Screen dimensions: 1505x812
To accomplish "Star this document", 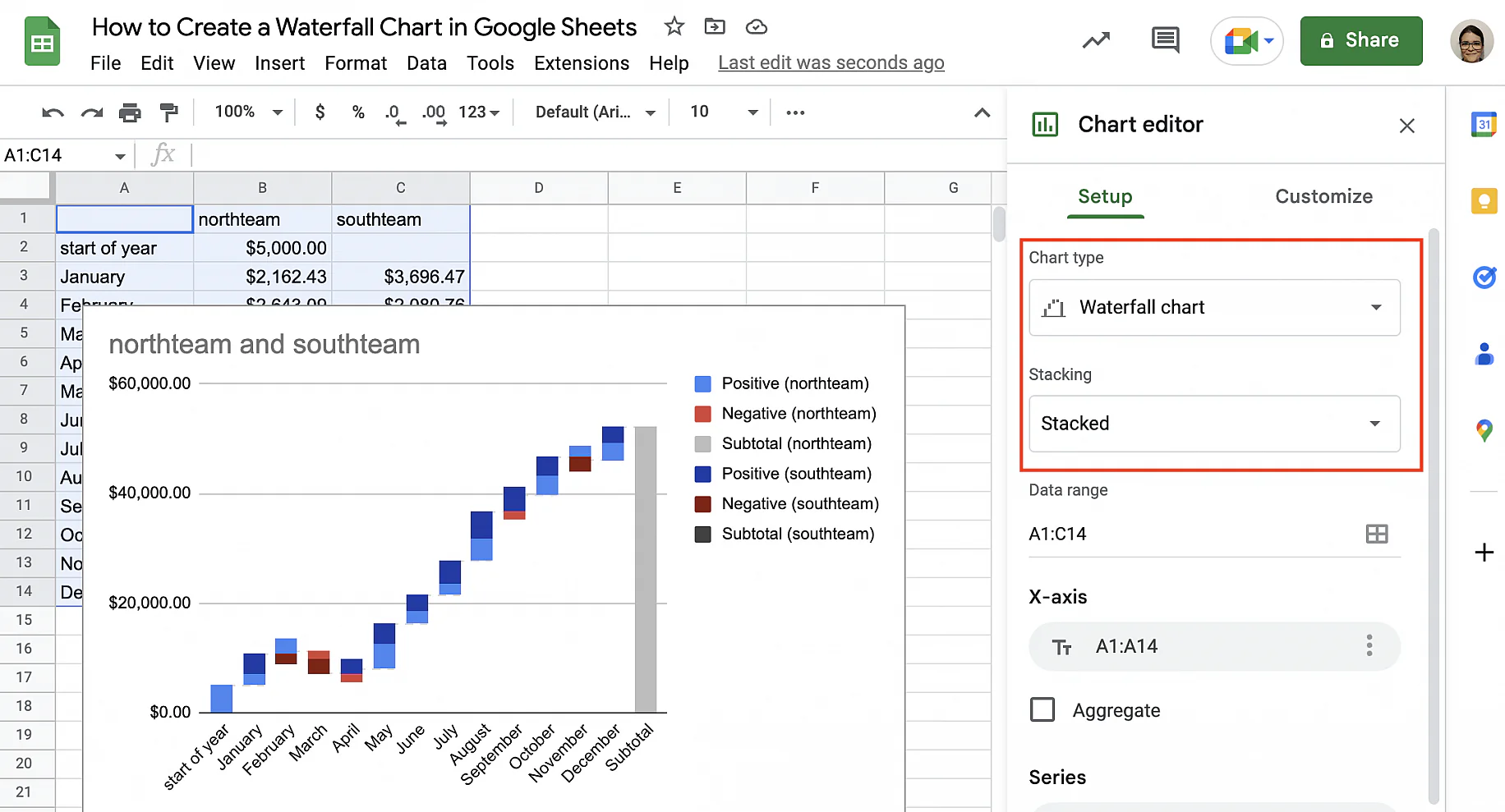I will coord(674,27).
